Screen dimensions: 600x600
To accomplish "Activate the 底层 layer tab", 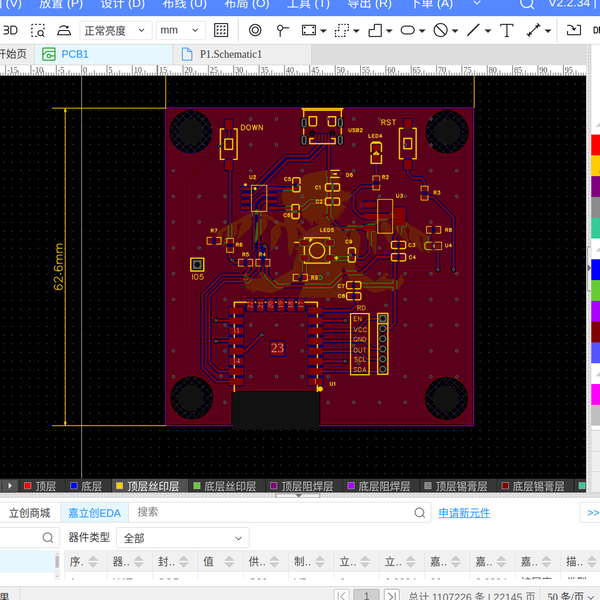I will coord(86,486).
